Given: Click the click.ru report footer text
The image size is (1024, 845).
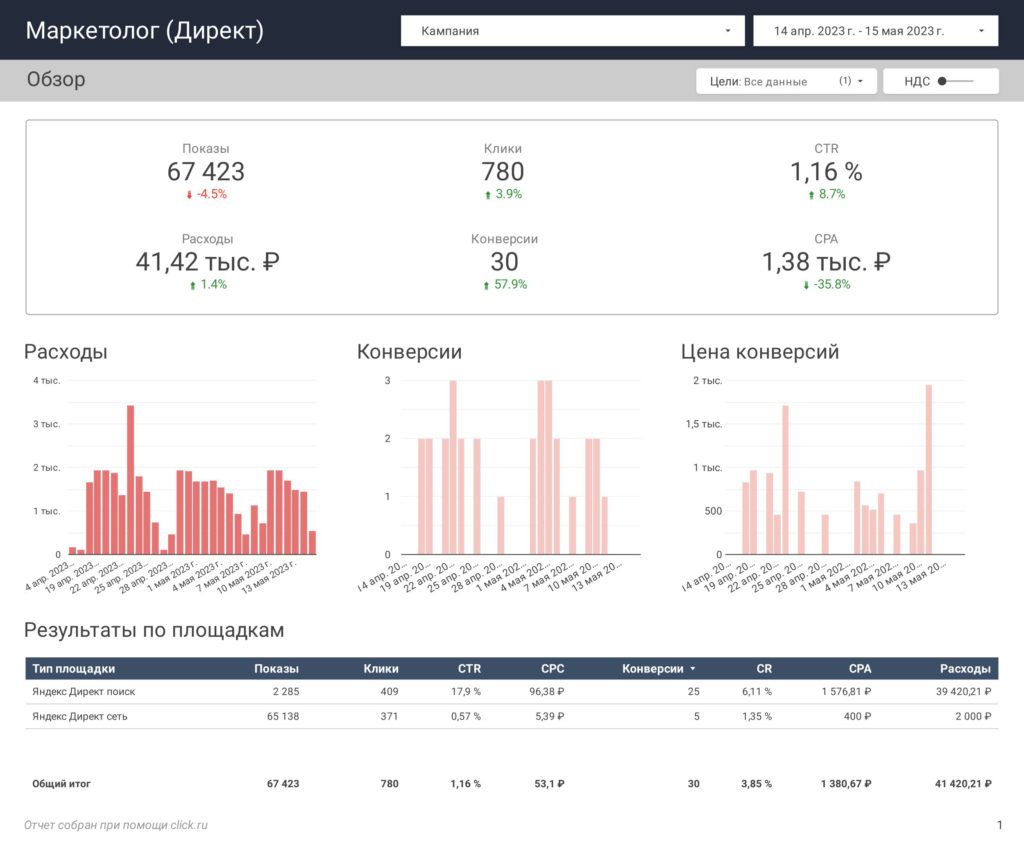Looking at the screenshot, I should tap(116, 825).
